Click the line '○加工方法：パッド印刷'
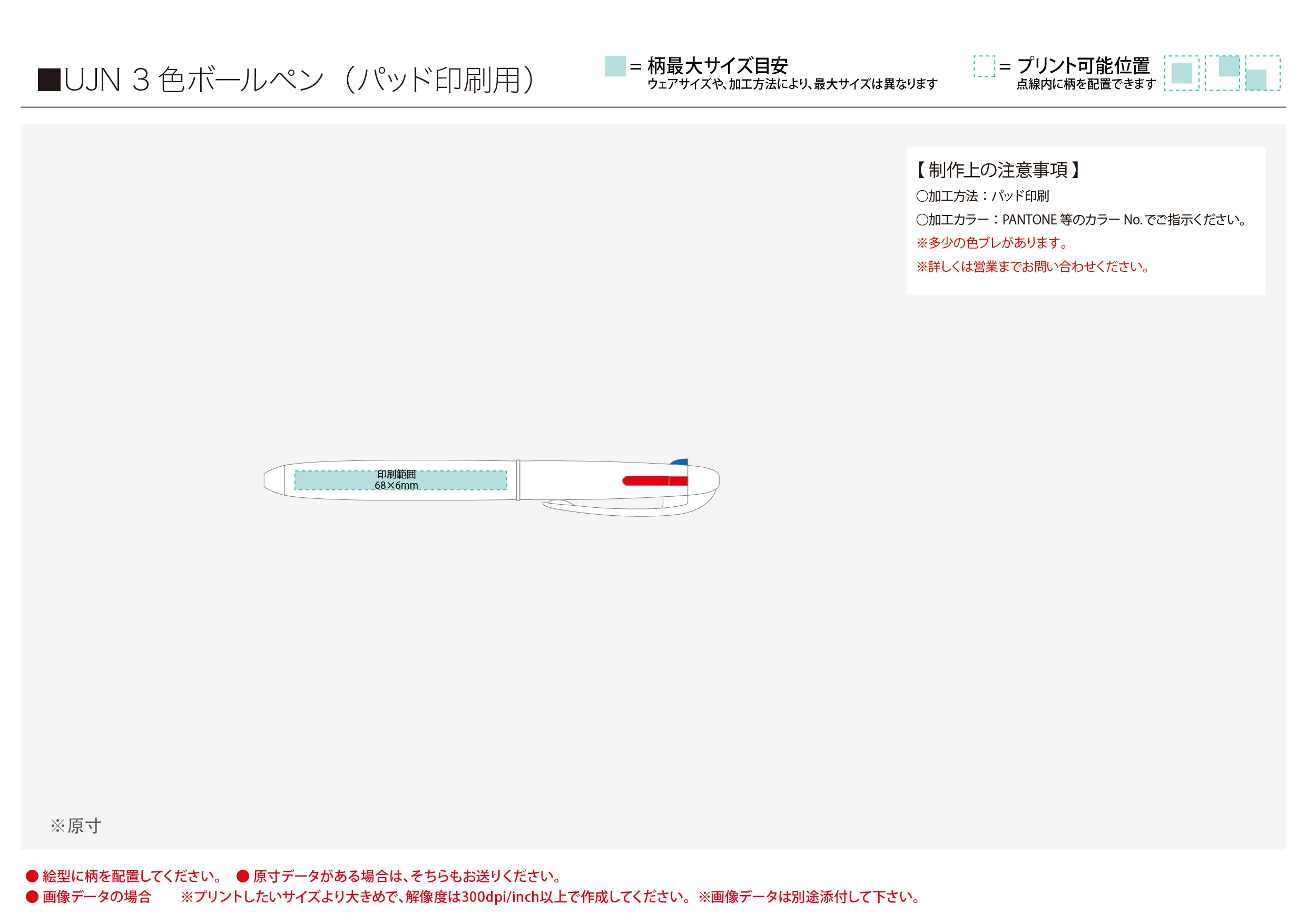Image resolution: width=1307 pixels, height=924 pixels. pyautogui.click(x=982, y=196)
